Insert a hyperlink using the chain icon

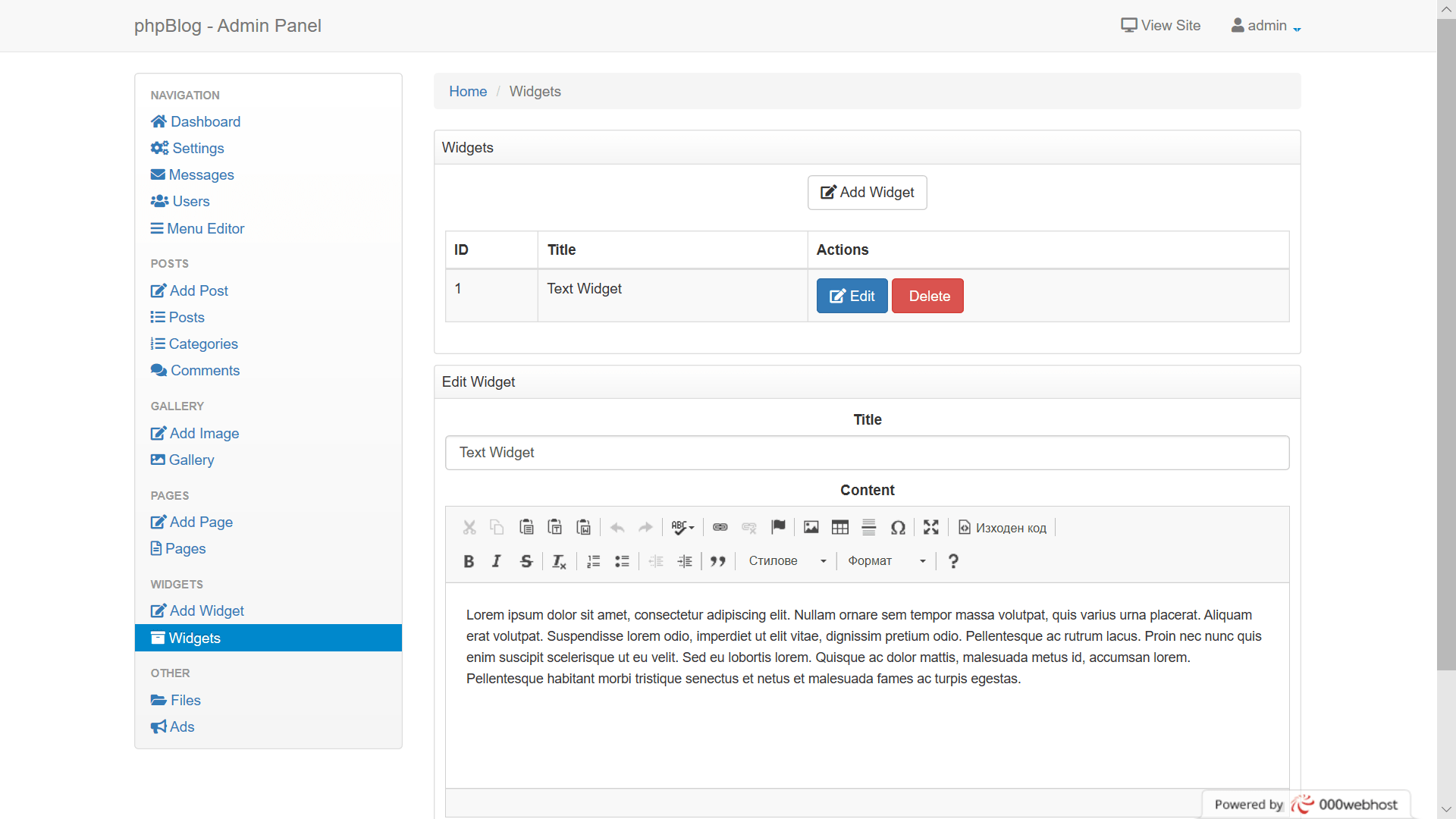click(720, 527)
